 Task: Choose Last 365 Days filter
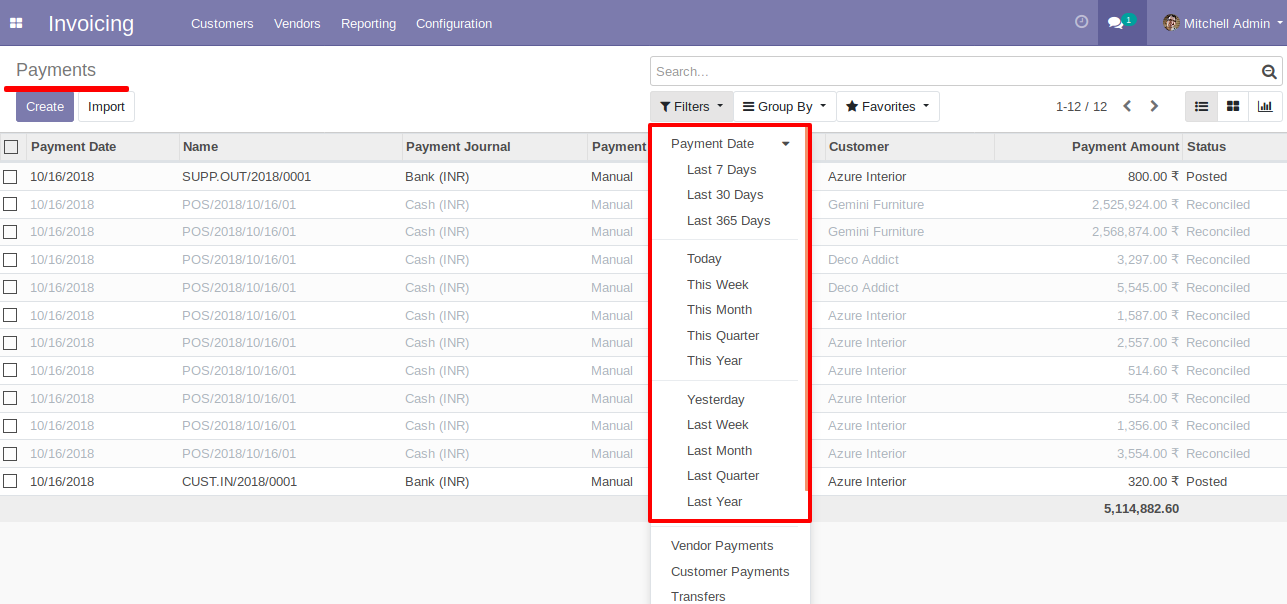tap(729, 221)
